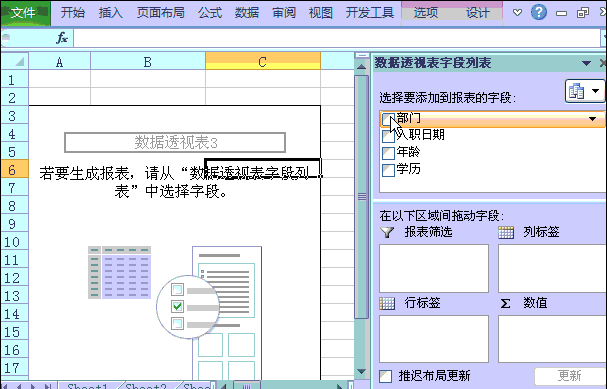Switch to the 视图 tab
This screenshot has height=389, width=607.
pyautogui.click(x=321, y=13)
